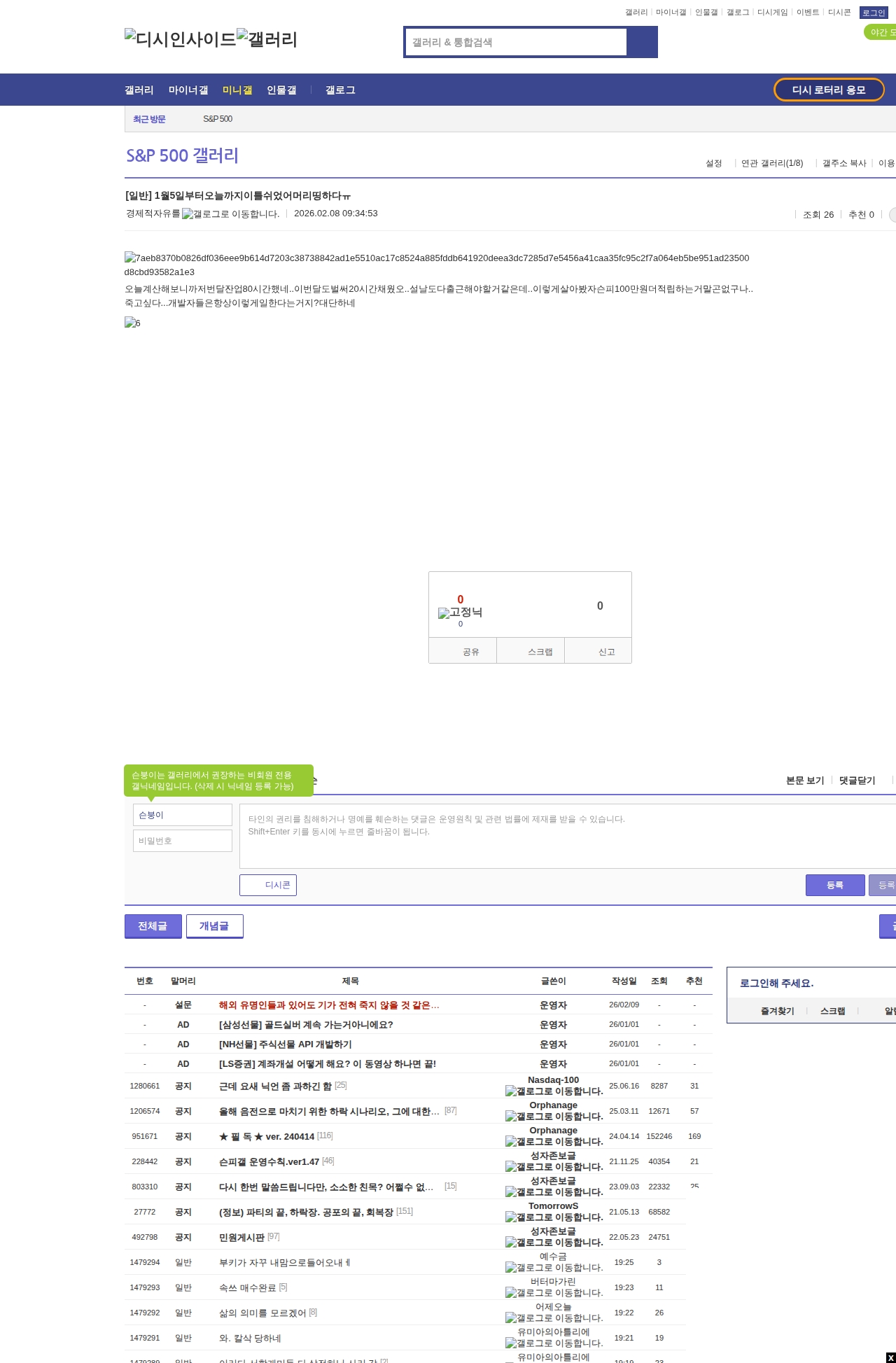Focus the 비밀번호 input field

pyautogui.click(x=183, y=841)
